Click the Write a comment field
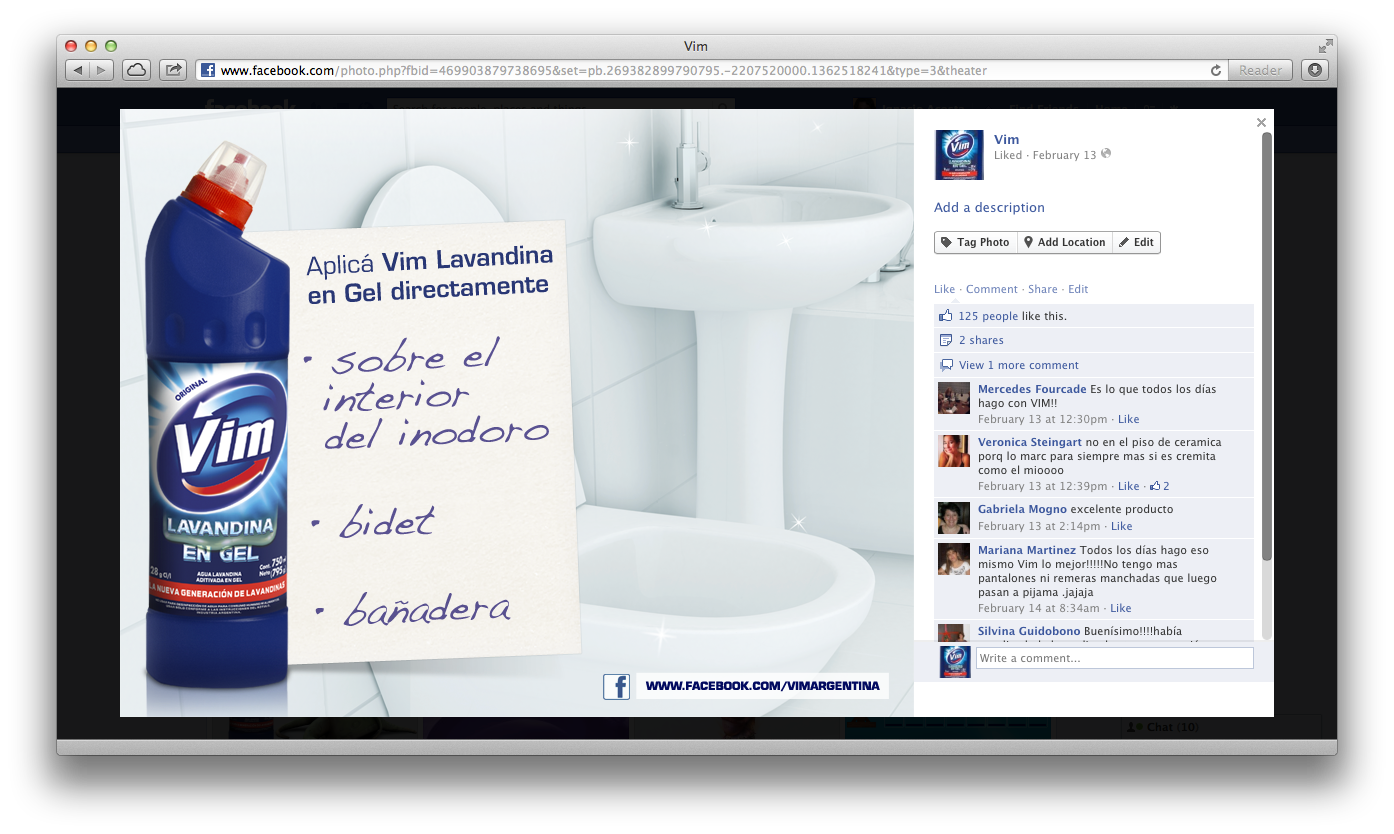1394x834 pixels. coord(1114,658)
